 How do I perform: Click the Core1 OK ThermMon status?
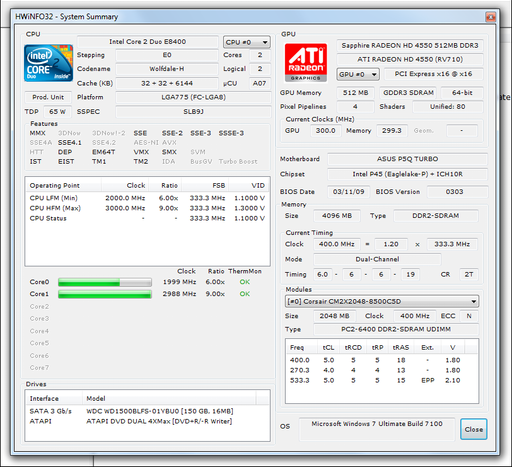coord(245,294)
